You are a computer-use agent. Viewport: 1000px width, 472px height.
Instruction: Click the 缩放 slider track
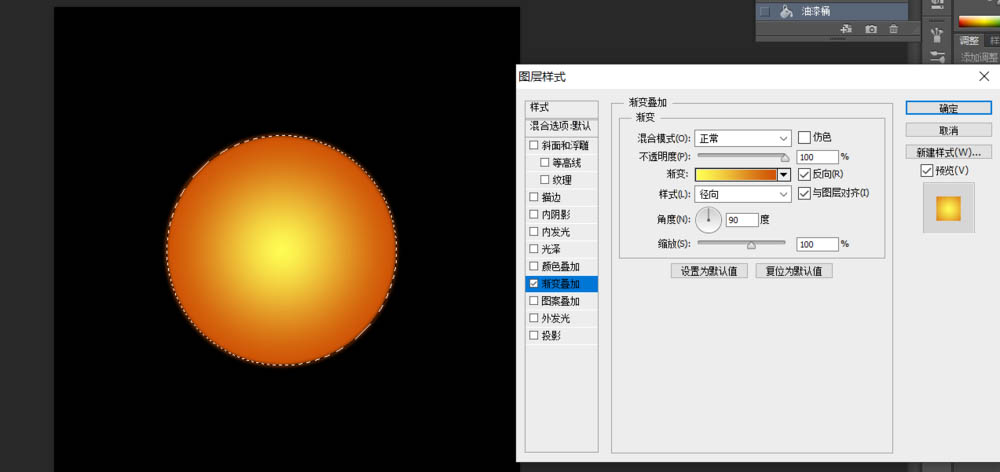[742, 242]
